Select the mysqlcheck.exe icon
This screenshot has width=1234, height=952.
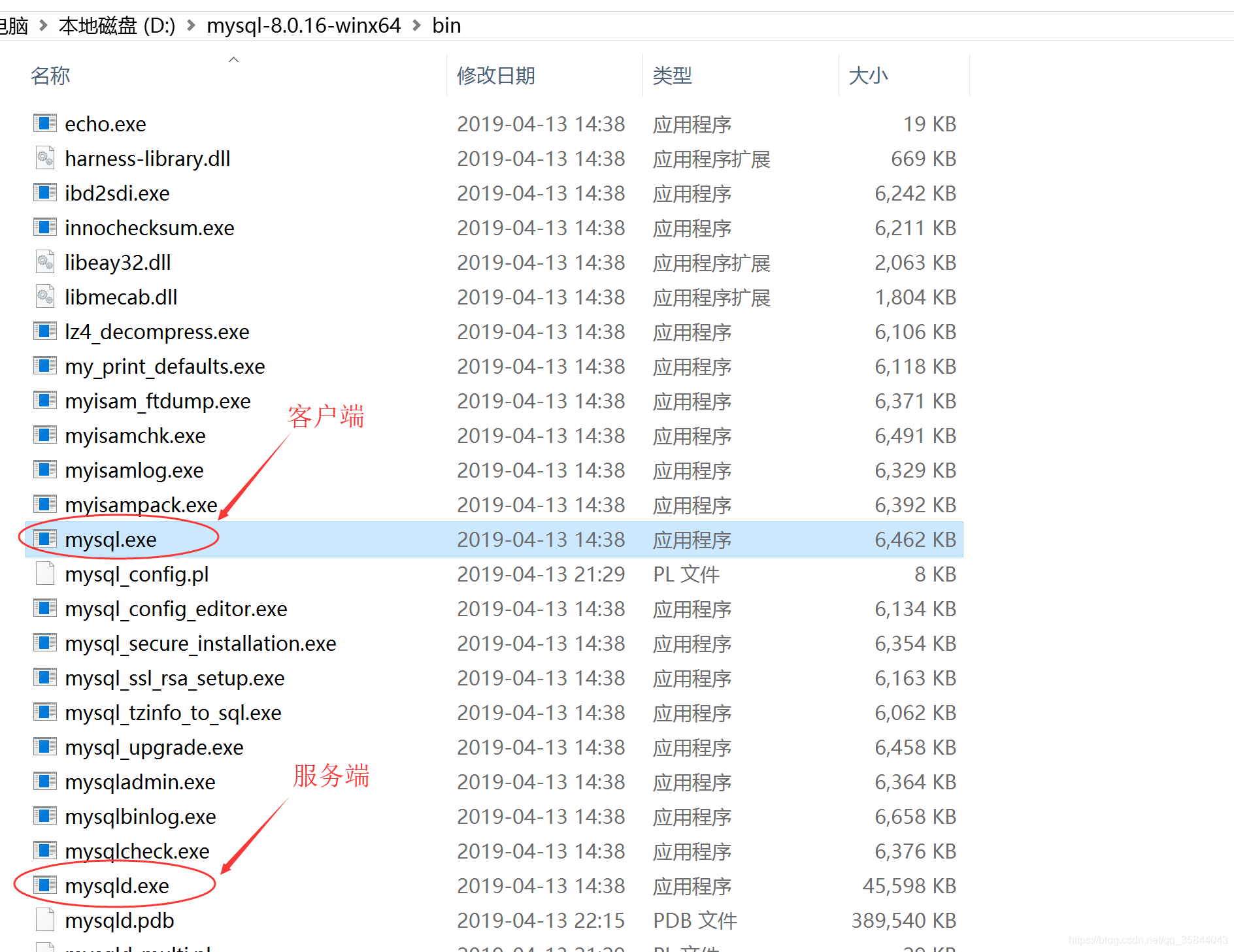click(x=45, y=850)
